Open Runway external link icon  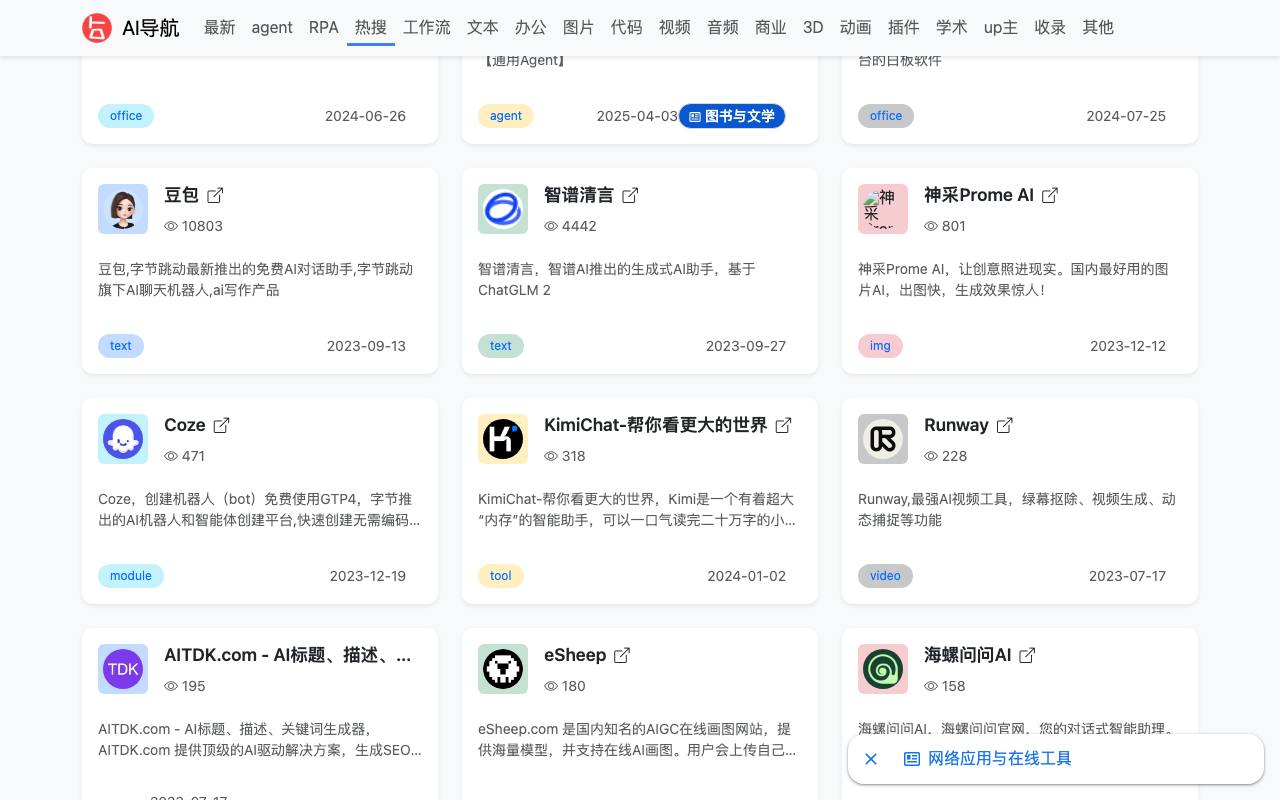coord(1004,425)
